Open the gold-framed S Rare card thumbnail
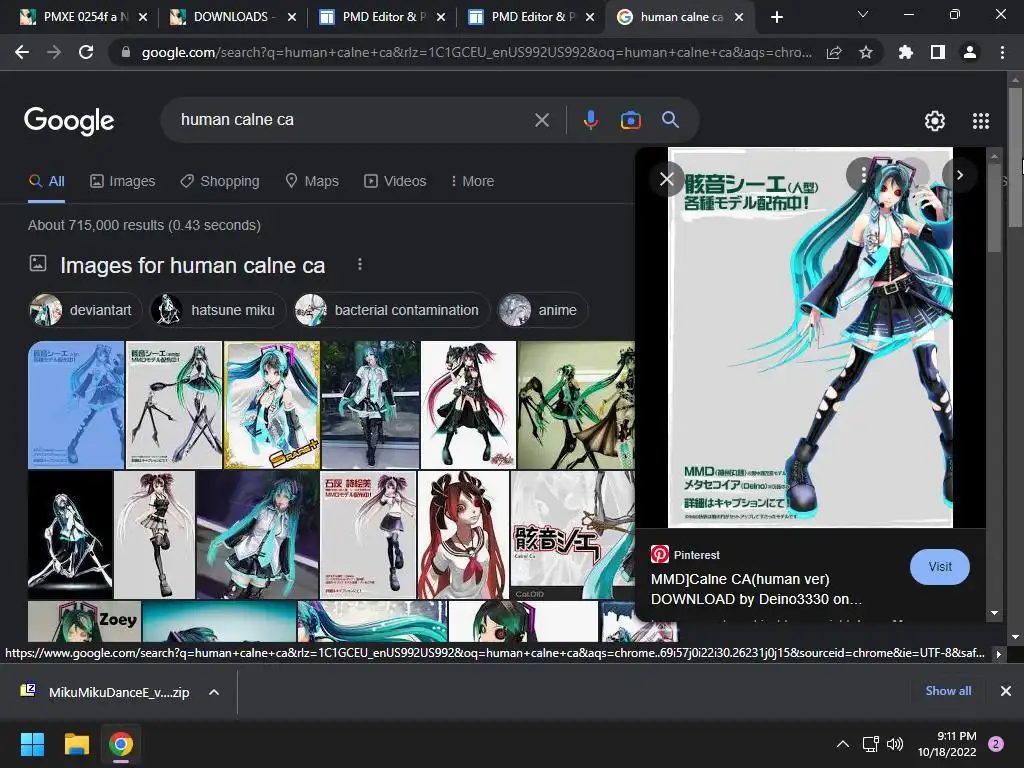 [x=272, y=405]
